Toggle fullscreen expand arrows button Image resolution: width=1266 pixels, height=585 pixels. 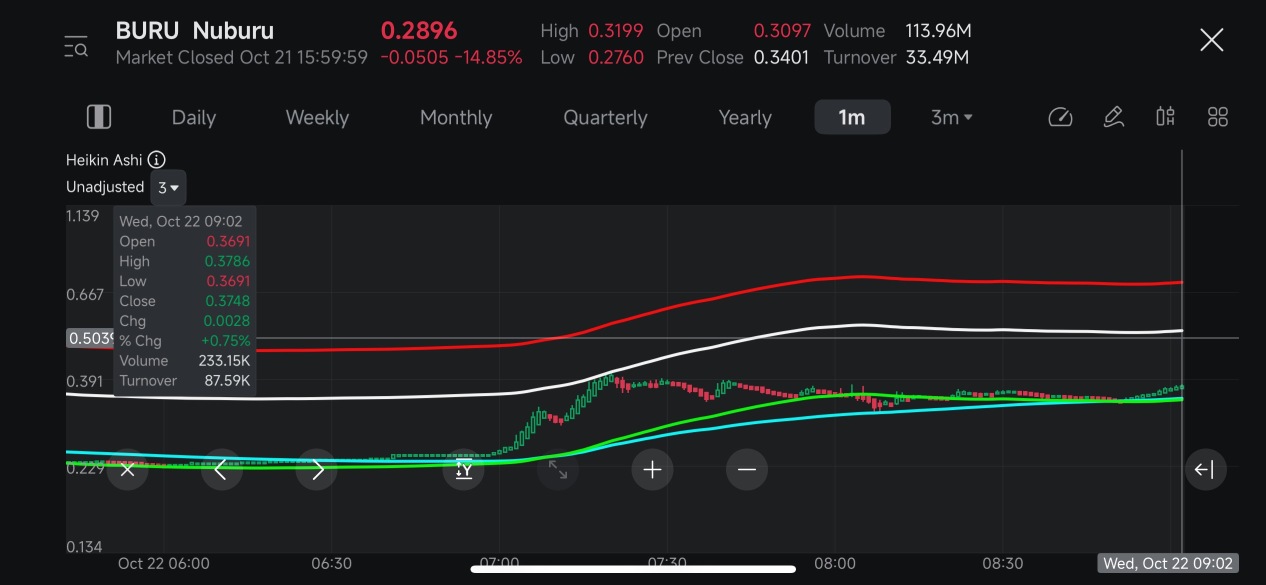[x=558, y=469]
